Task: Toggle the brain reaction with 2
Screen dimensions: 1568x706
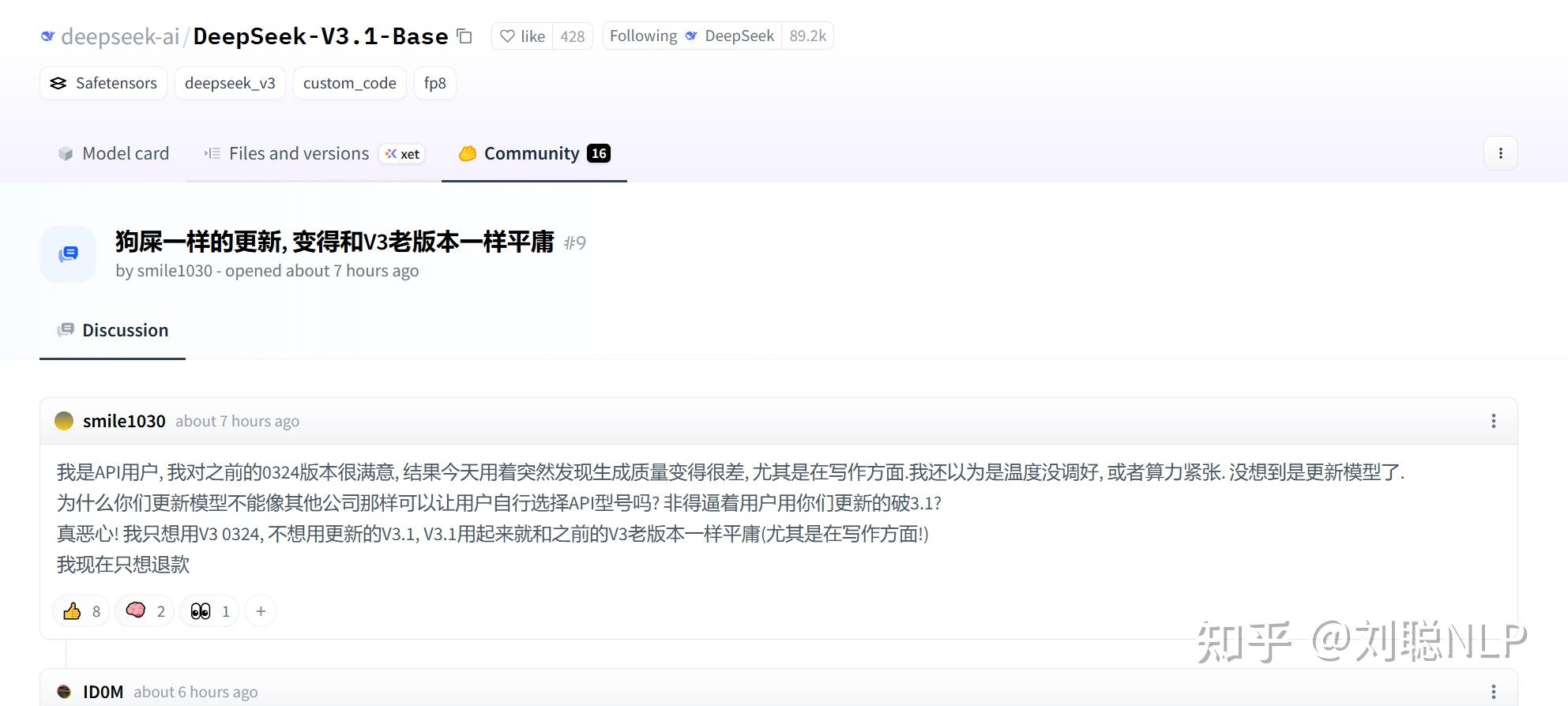Action: point(145,611)
